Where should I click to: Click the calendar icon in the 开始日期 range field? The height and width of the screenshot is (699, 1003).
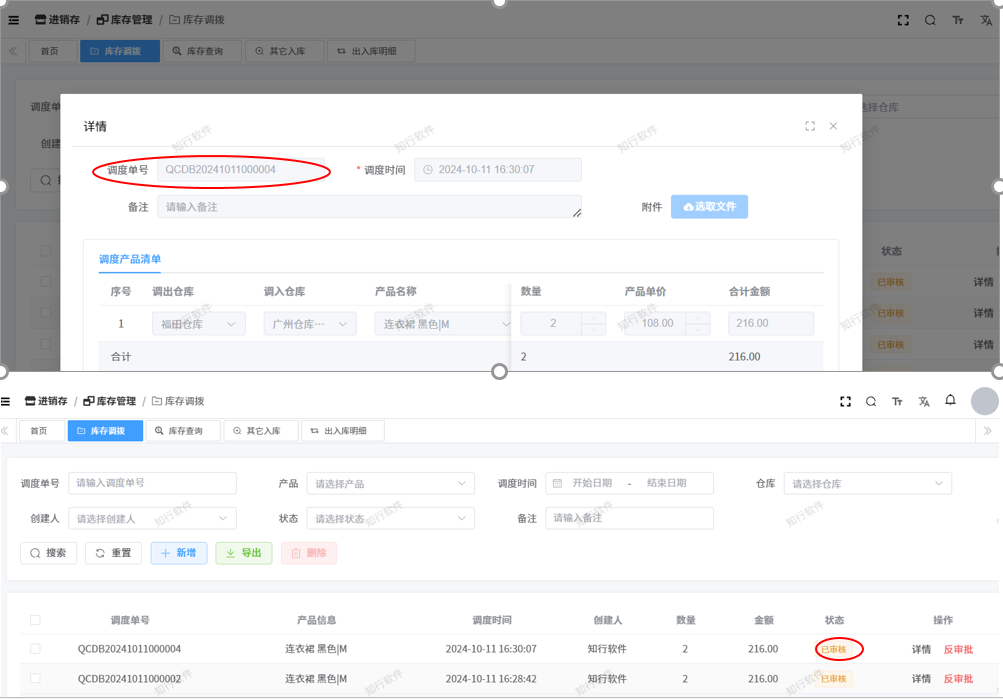(x=558, y=483)
